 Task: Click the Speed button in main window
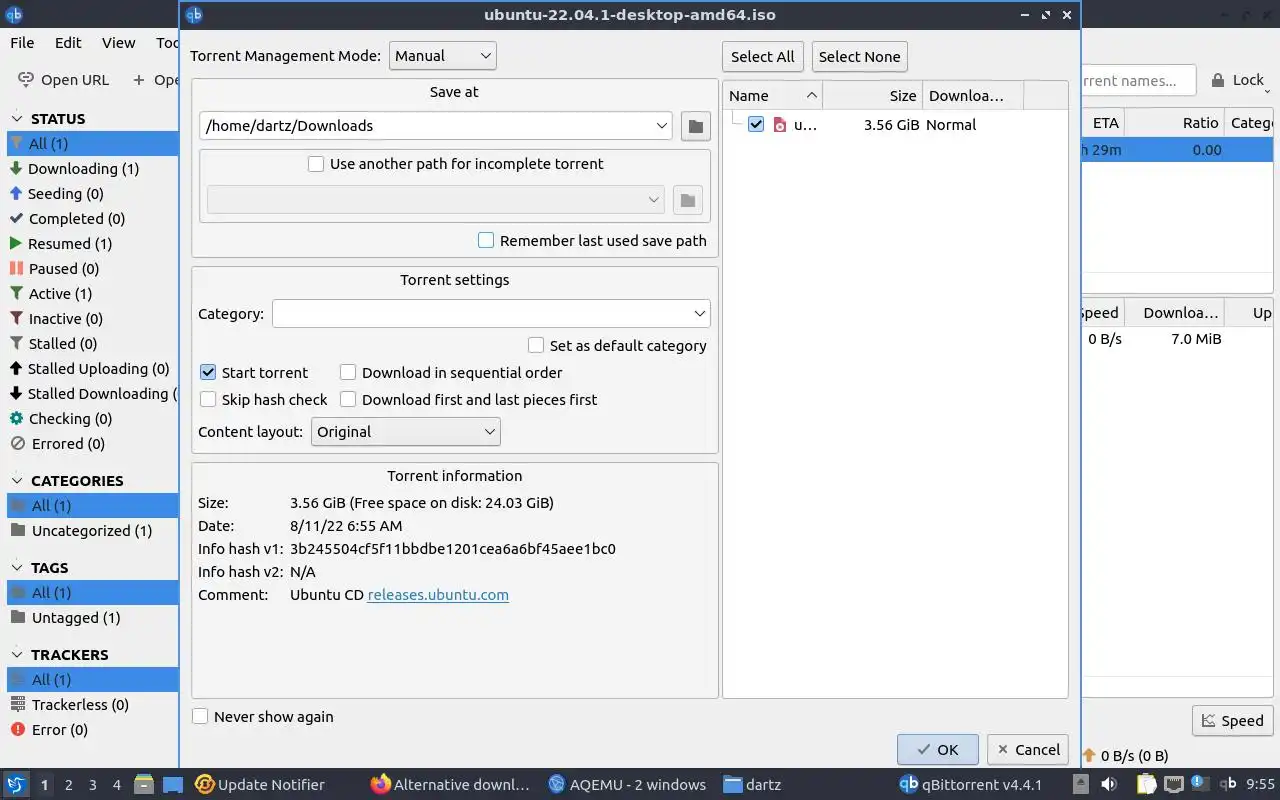coord(1233,720)
